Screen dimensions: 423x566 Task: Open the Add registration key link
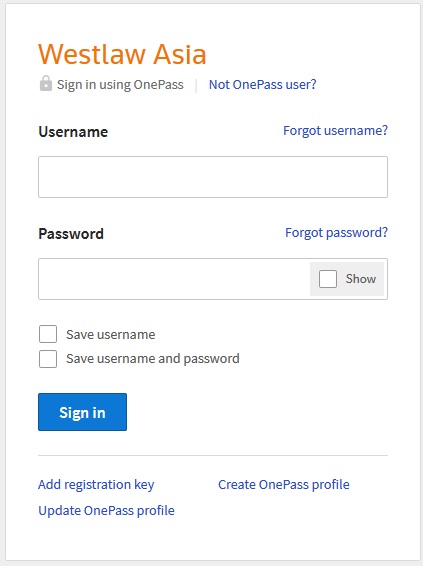[96, 485]
